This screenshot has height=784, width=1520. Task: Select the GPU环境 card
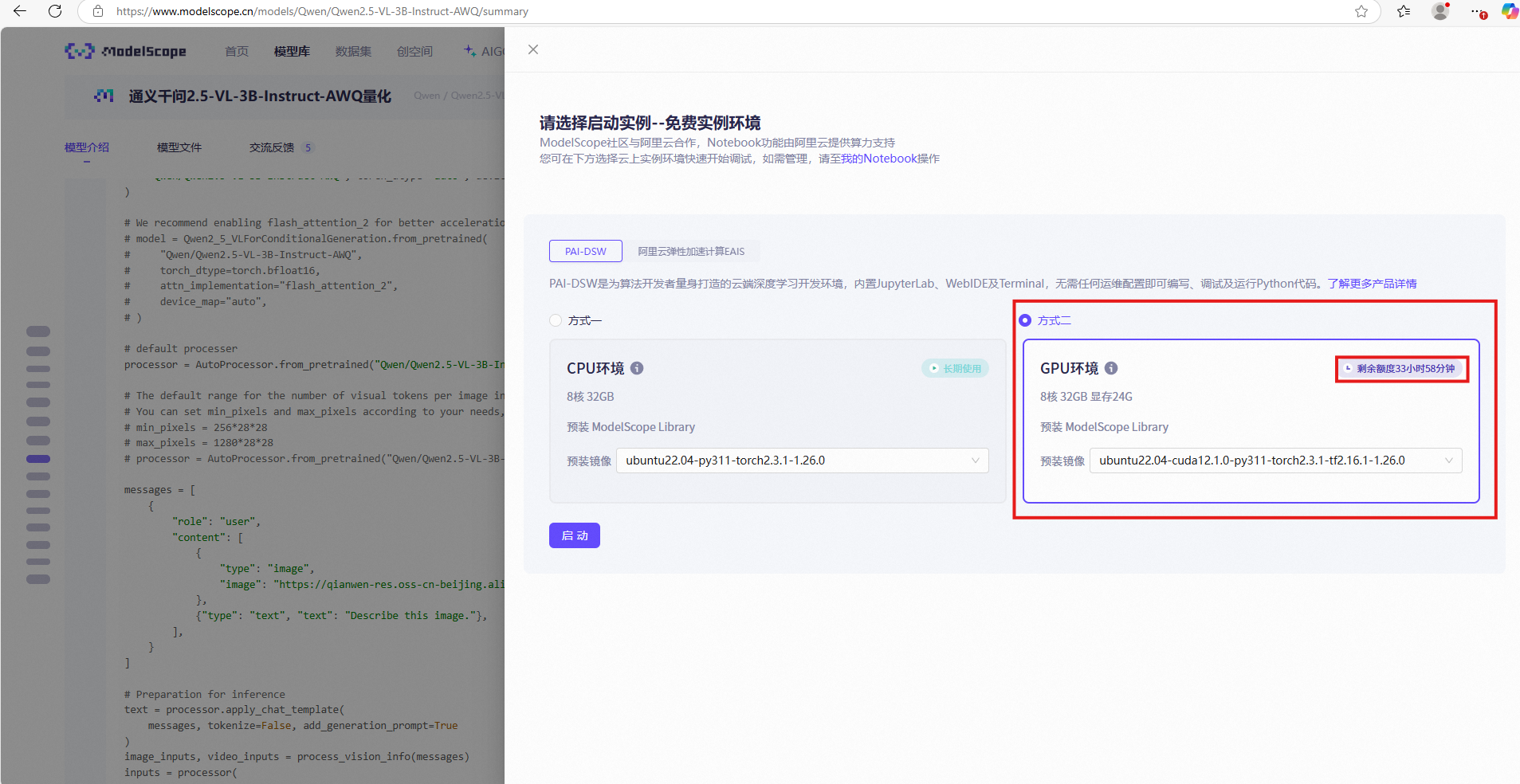click(1251, 421)
